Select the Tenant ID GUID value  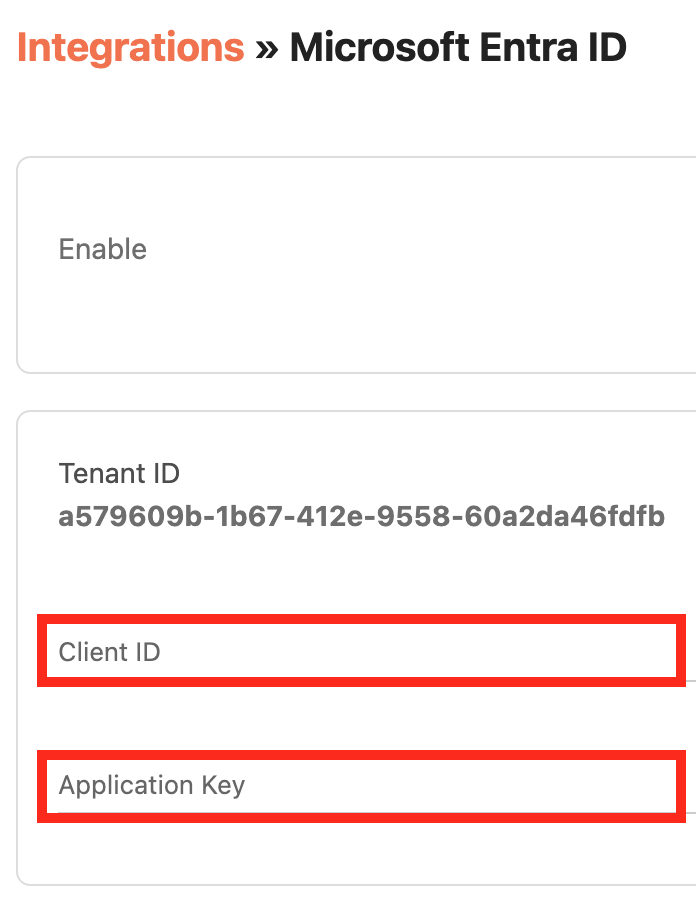[x=361, y=517]
